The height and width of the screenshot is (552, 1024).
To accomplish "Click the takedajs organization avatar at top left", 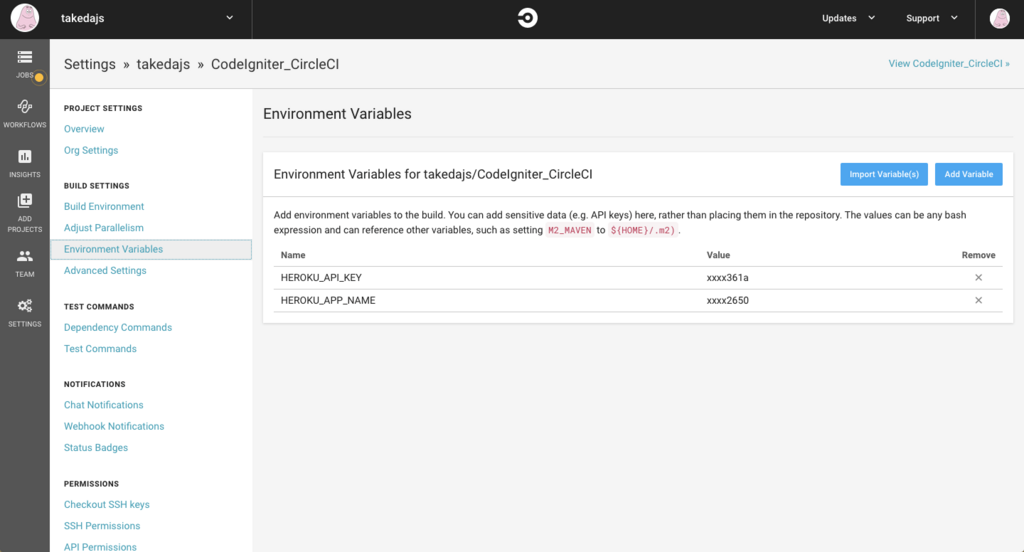I will [x=25, y=18].
